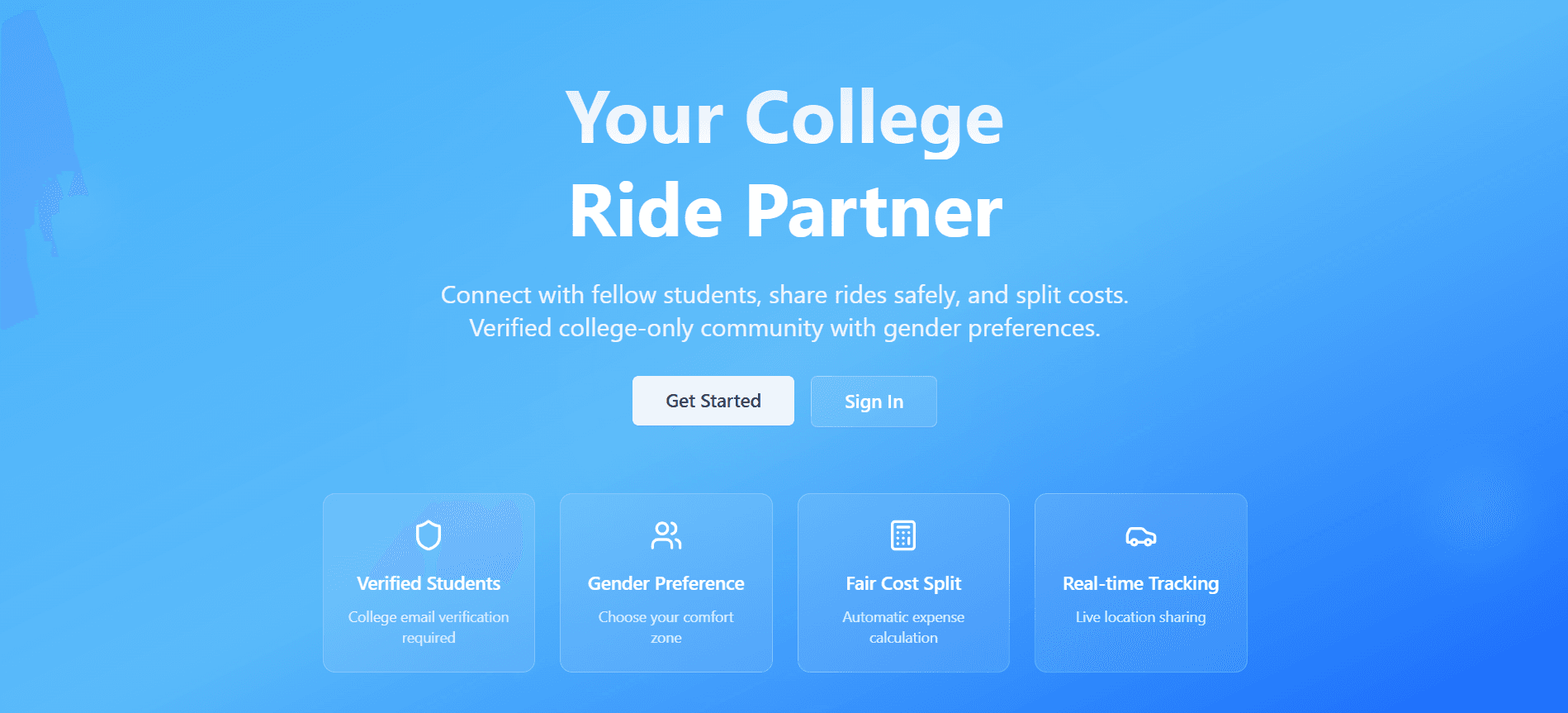This screenshot has width=1568, height=713.
Task: Click 'College email verification required' text
Action: click(x=429, y=627)
